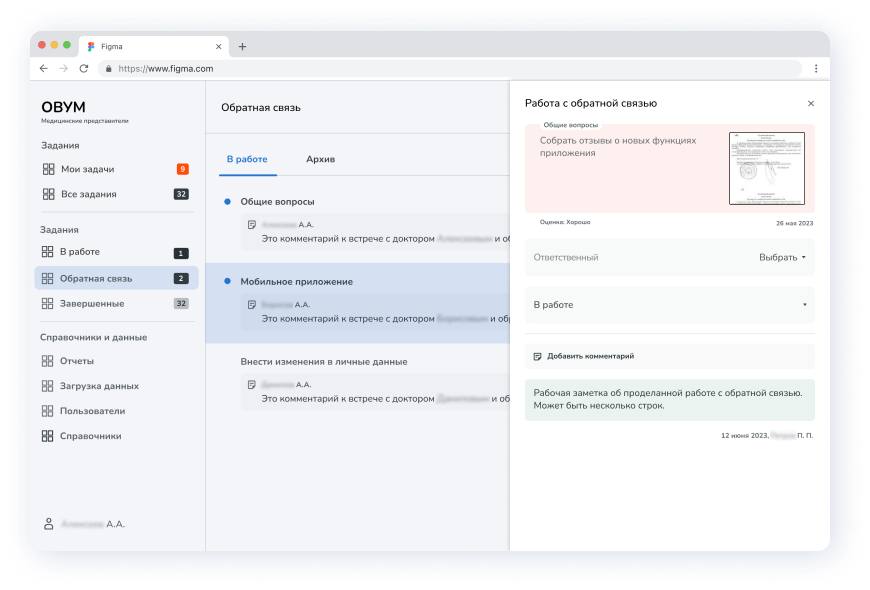Expand the В работе status dropdown in panel
This screenshot has height=590, width=870.
pos(805,306)
